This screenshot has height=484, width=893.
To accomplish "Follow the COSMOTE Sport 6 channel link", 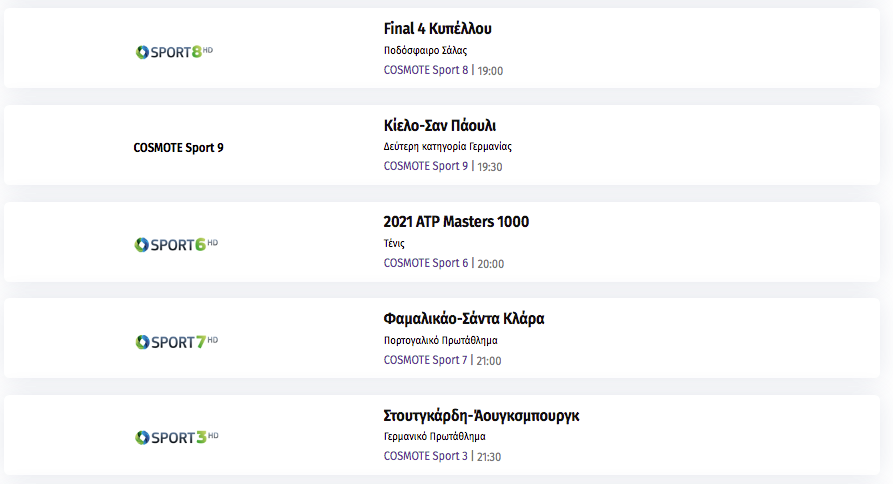I will (426, 263).
